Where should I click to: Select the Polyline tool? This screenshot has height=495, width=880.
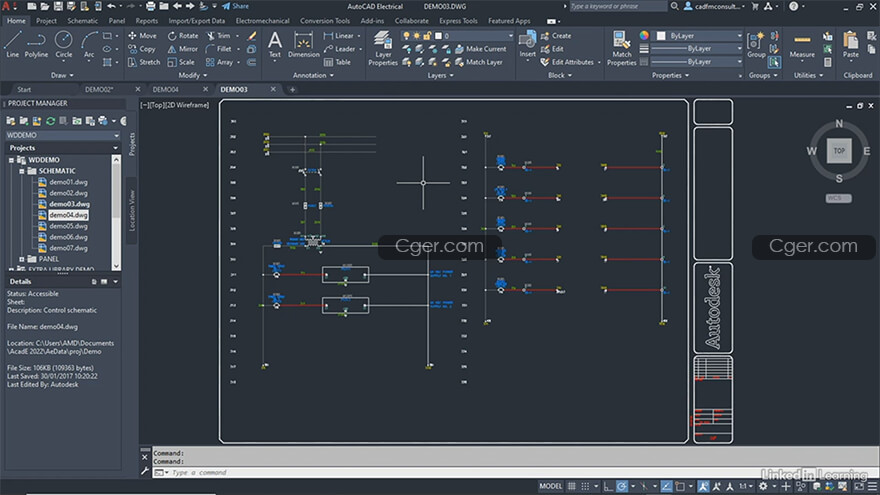(36, 45)
